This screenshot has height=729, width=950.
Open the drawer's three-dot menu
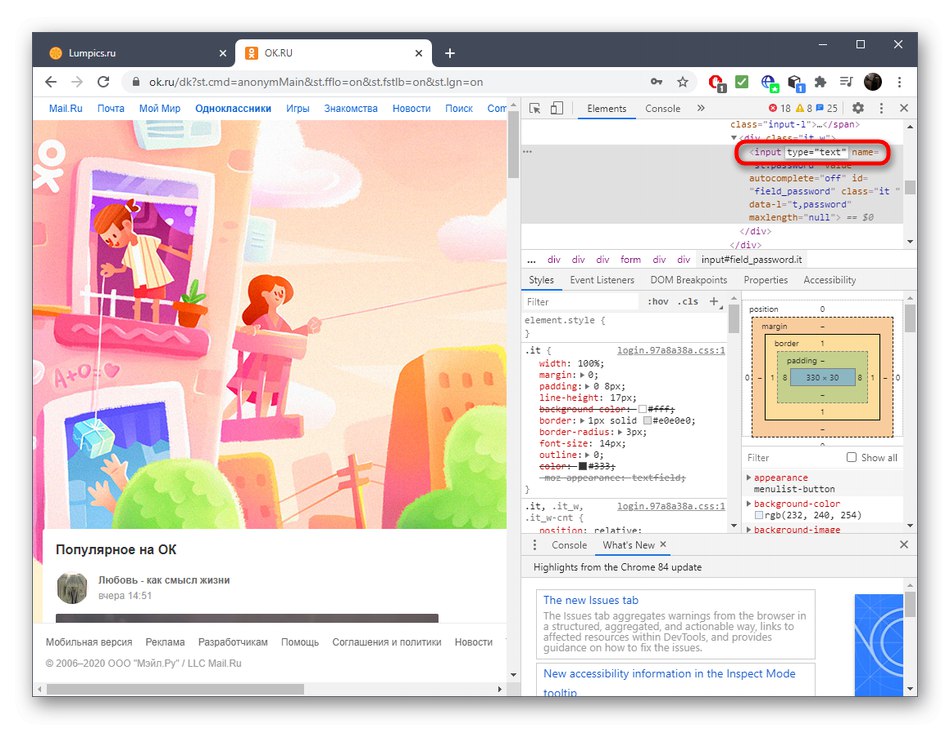[x=534, y=545]
